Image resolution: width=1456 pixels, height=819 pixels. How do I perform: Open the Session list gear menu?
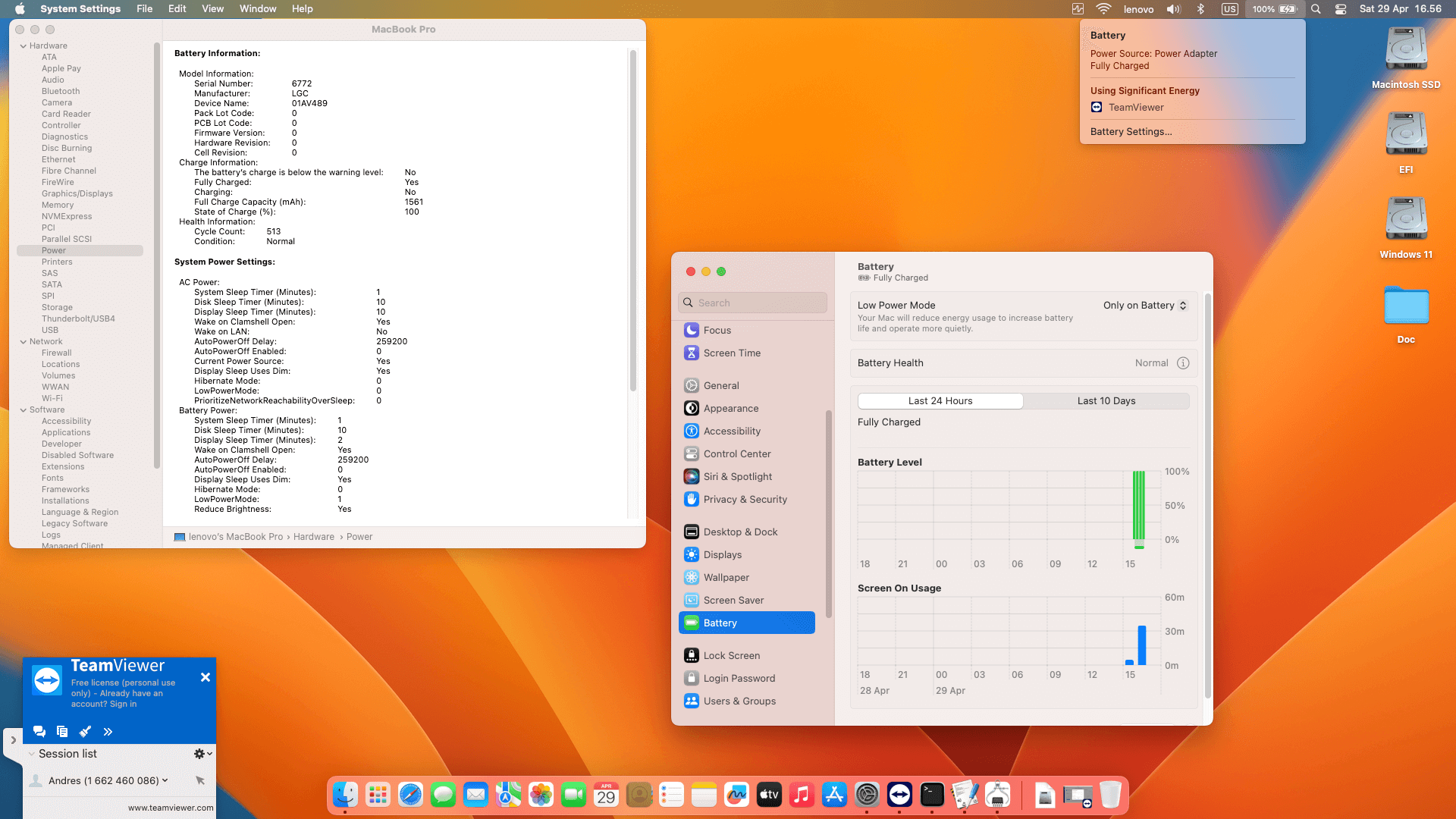(202, 754)
